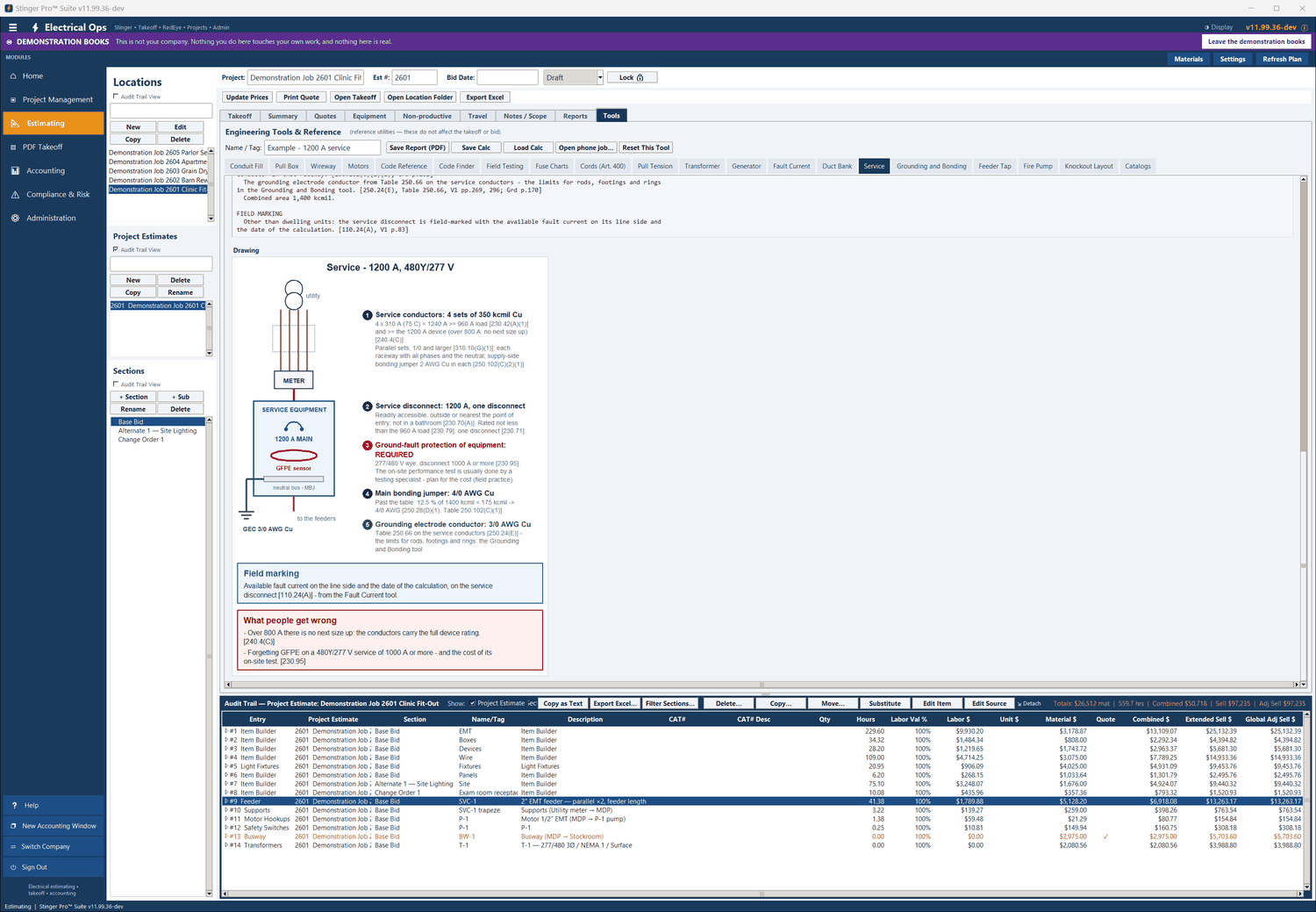Click the Project Management sidebar icon
This screenshot has width=1316, height=912.
point(13,100)
